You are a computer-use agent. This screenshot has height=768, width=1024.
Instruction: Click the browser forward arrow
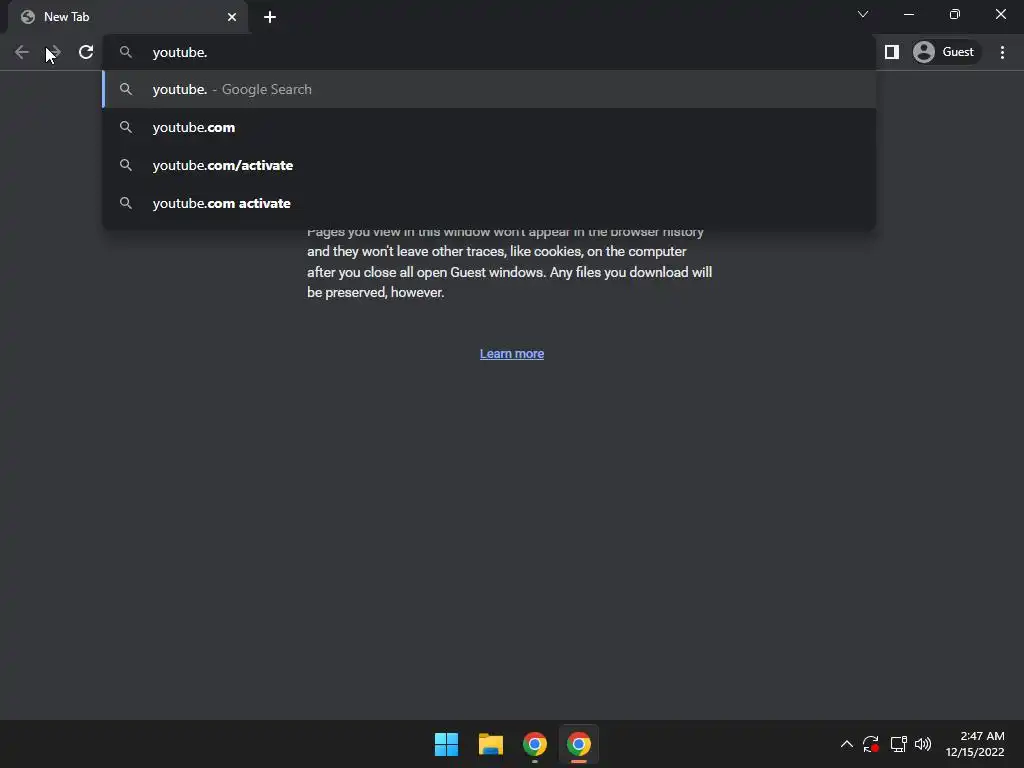pyautogui.click(x=54, y=52)
